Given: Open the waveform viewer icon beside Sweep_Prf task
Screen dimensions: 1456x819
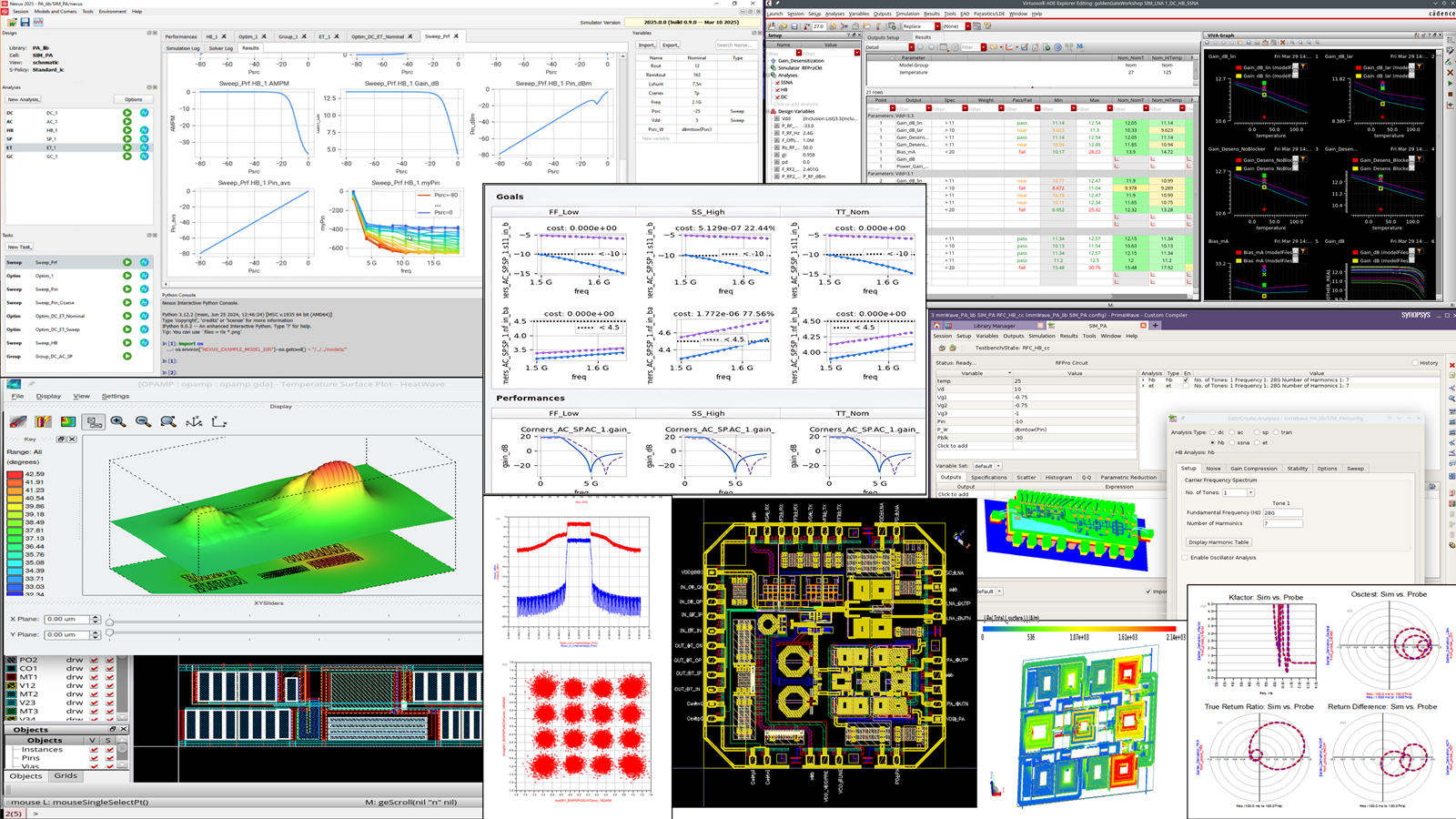Looking at the screenshot, I should click(x=144, y=262).
